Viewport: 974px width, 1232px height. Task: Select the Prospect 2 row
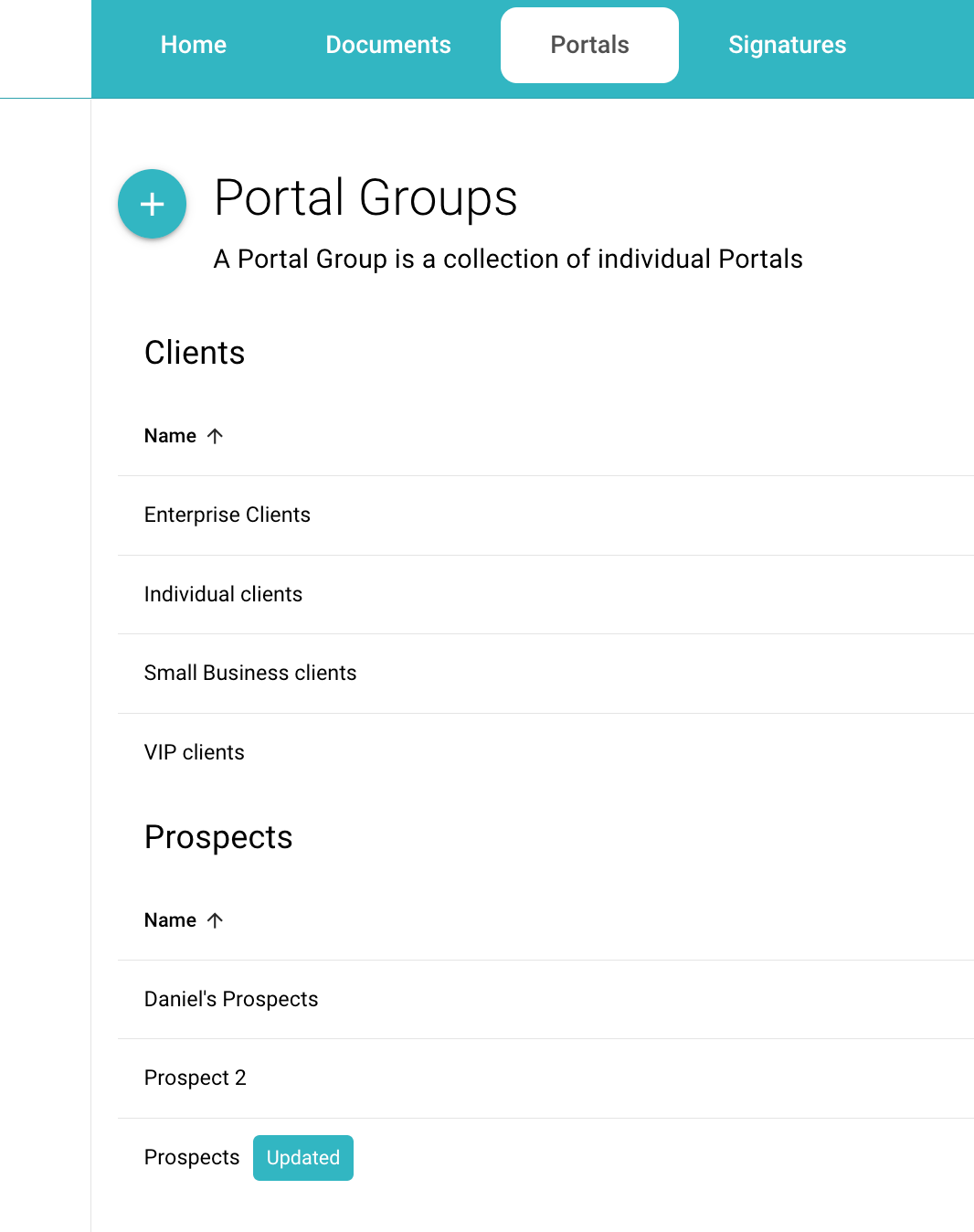196,1078
